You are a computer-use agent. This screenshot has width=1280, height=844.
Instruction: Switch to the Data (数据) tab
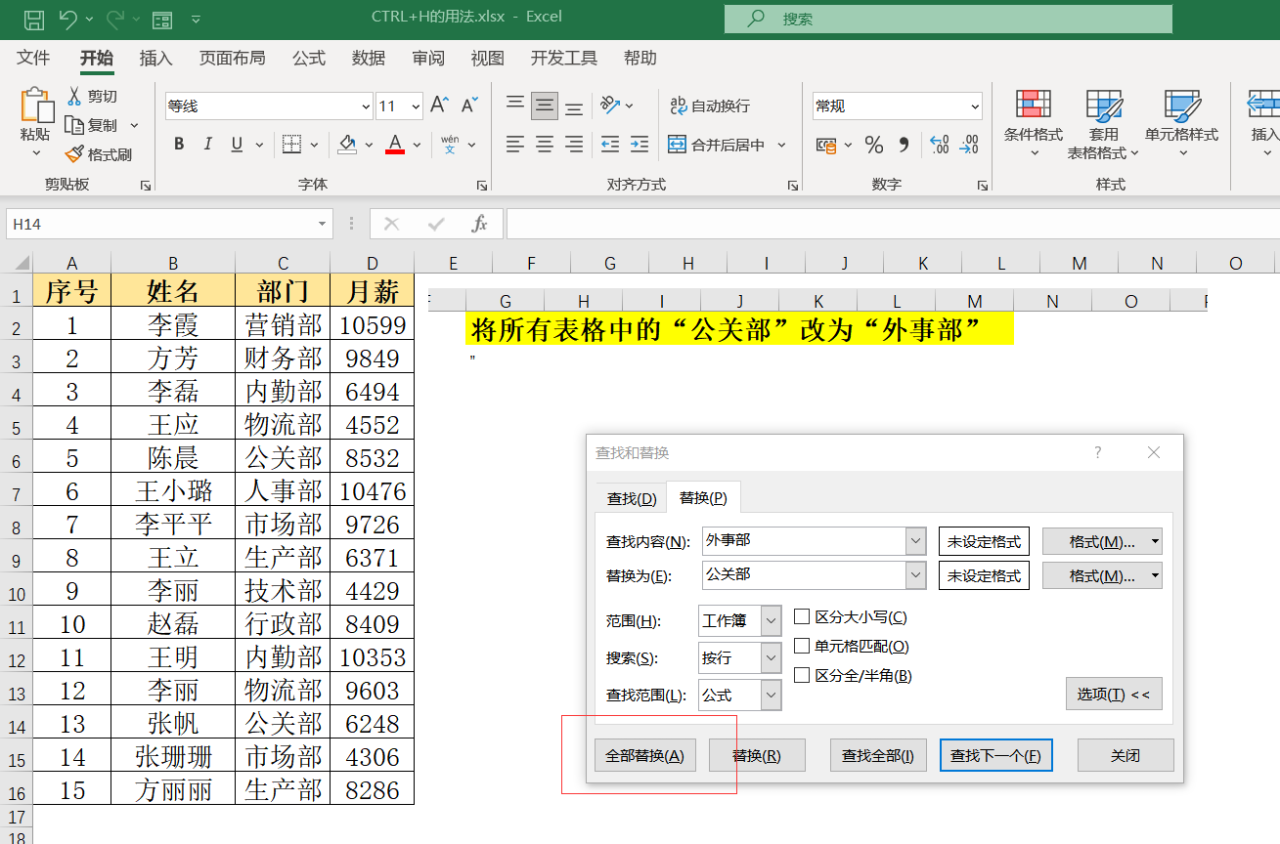tap(369, 58)
